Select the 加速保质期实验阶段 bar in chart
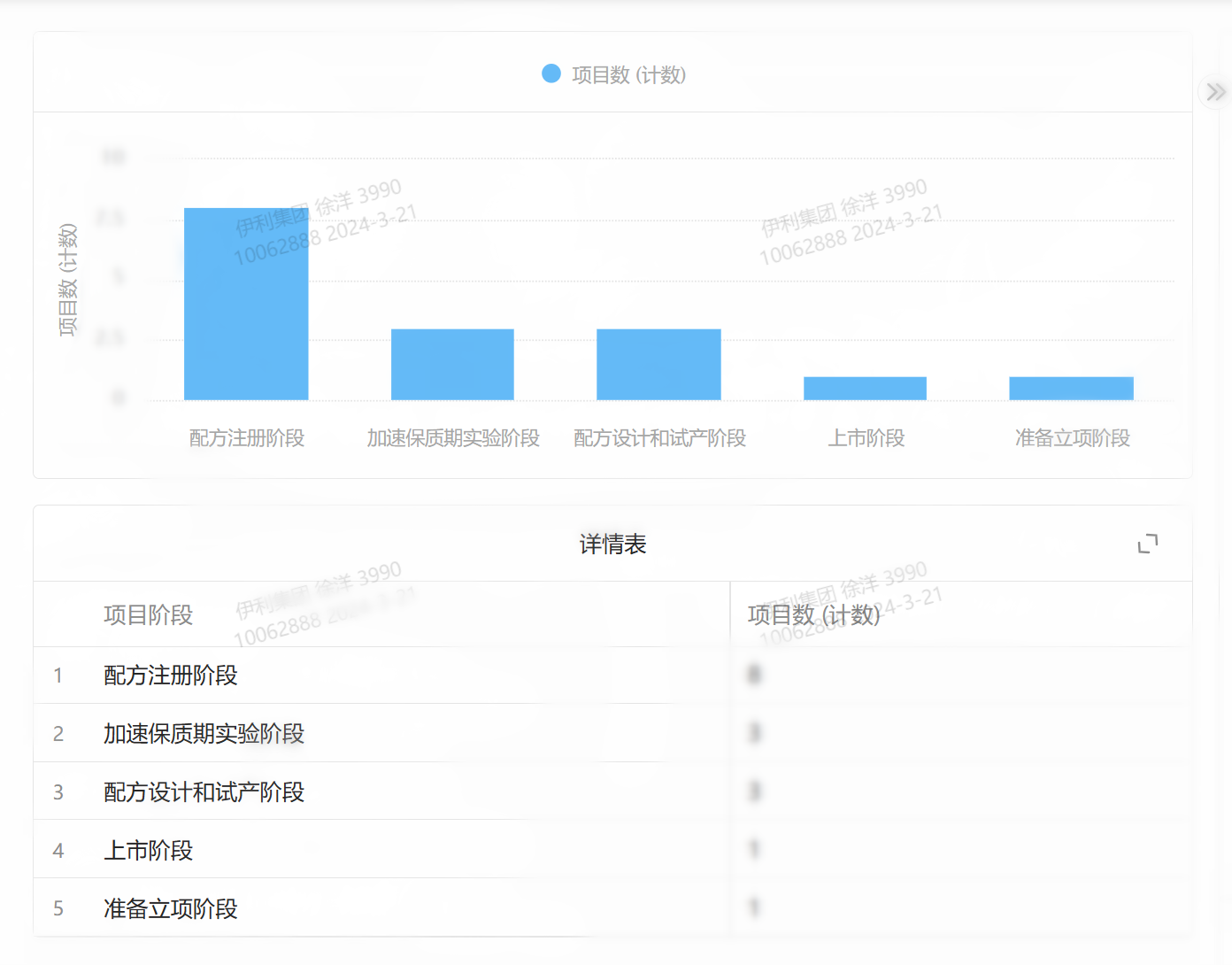 tap(452, 365)
